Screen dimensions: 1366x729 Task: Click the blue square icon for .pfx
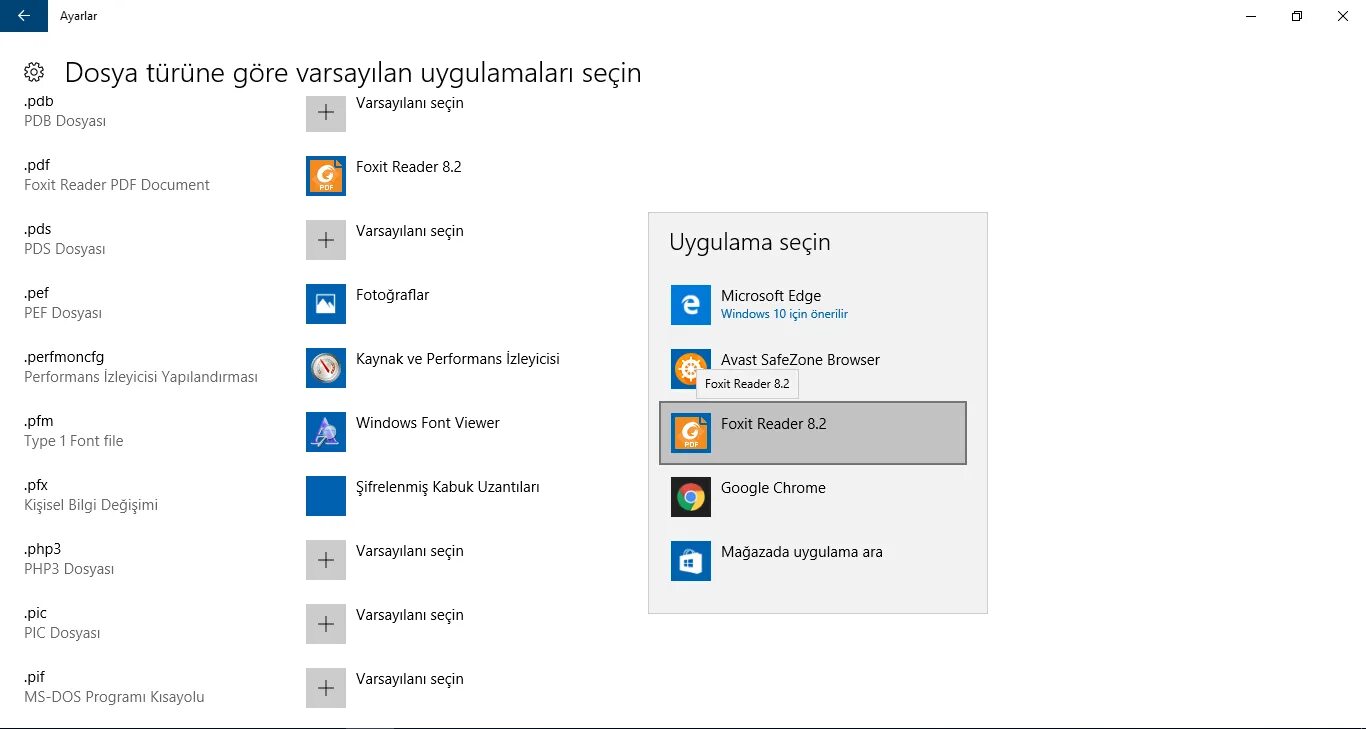coord(326,496)
